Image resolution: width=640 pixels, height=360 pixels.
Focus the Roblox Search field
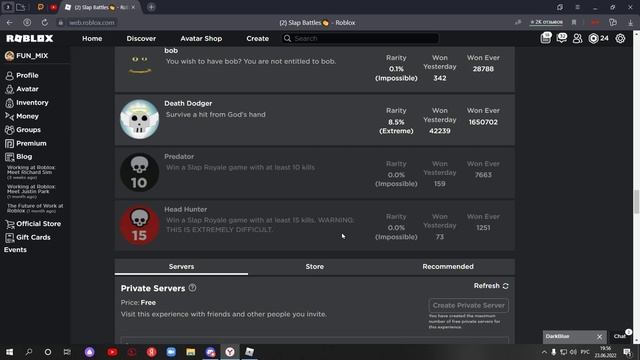click(x=360, y=38)
